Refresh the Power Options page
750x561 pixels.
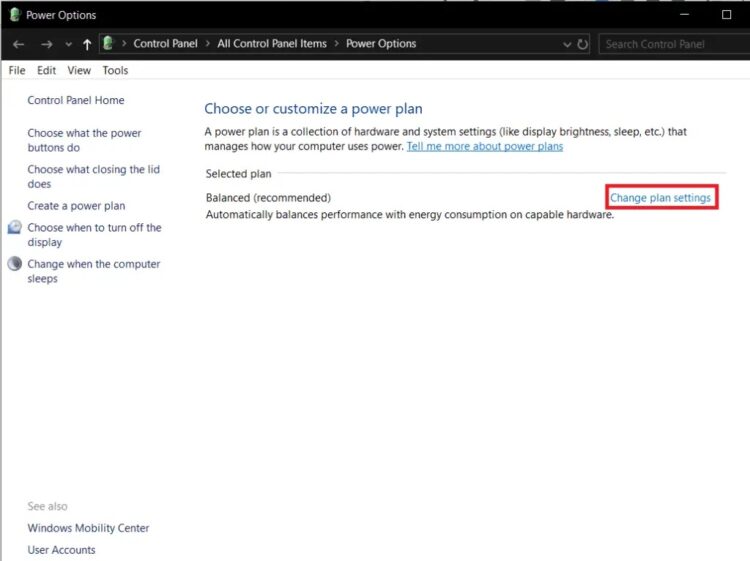583,44
